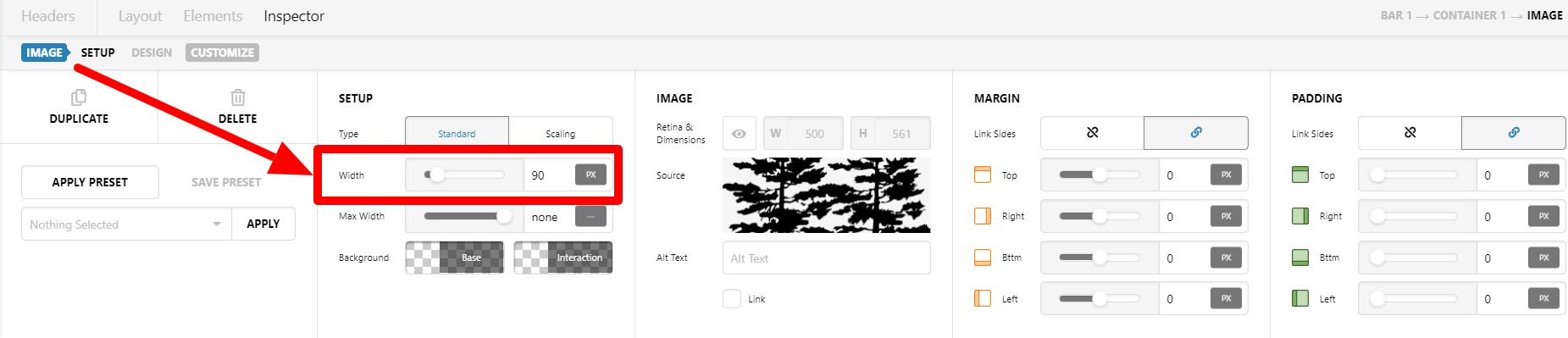This screenshot has height=338, width=1568.
Task: Click the Width slider track
Action: tap(464, 175)
